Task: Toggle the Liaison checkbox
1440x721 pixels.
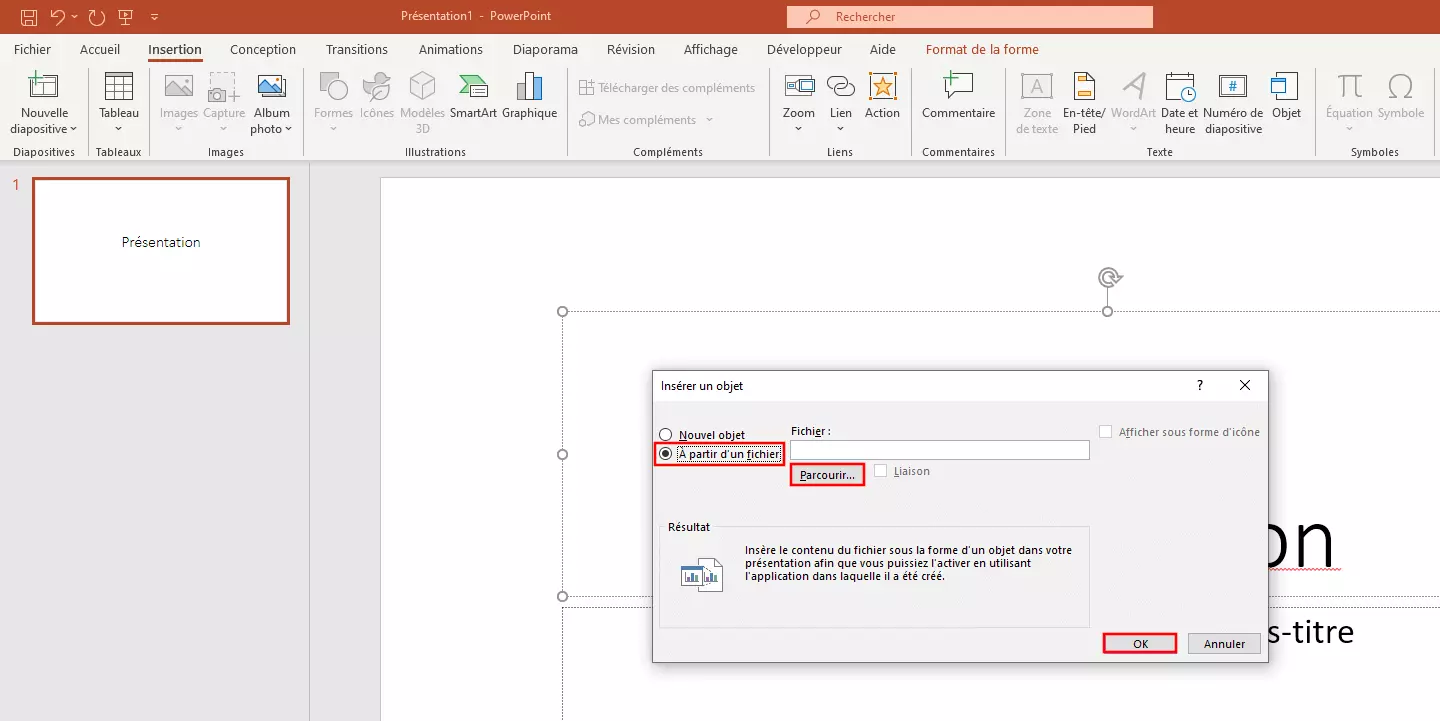Action: pos(881,471)
